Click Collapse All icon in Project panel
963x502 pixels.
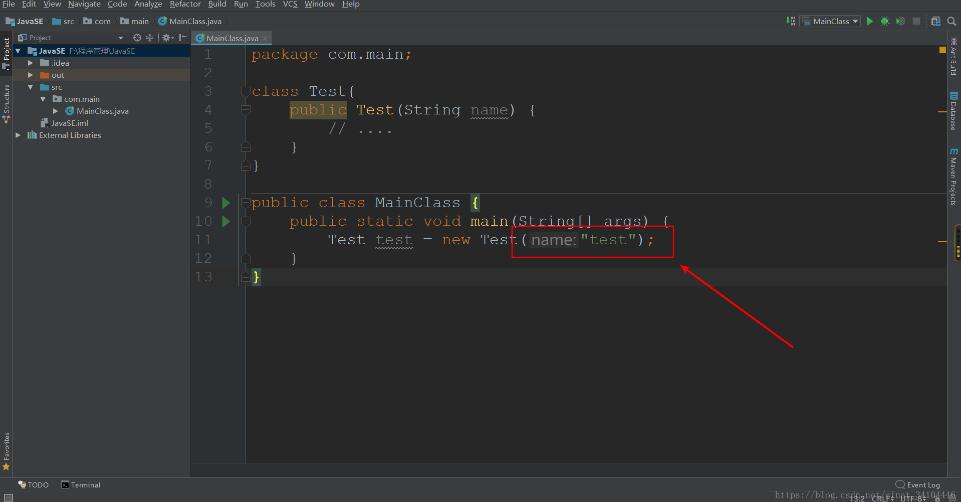pyautogui.click(x=149, y=37)
